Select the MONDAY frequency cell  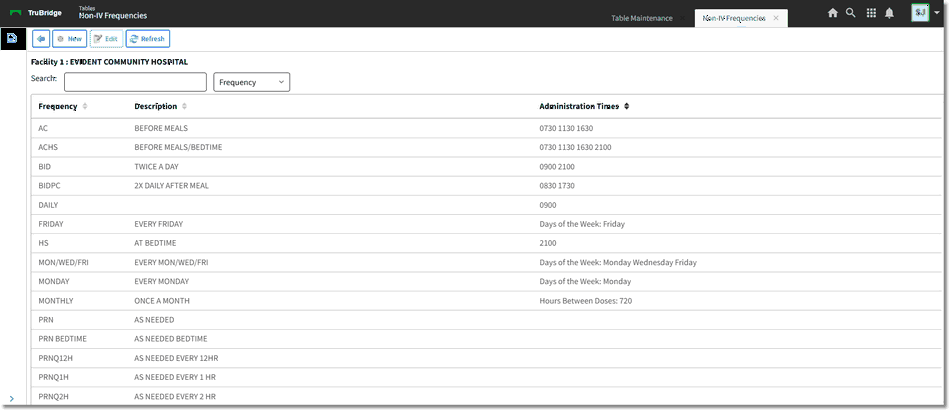[53, 281]
